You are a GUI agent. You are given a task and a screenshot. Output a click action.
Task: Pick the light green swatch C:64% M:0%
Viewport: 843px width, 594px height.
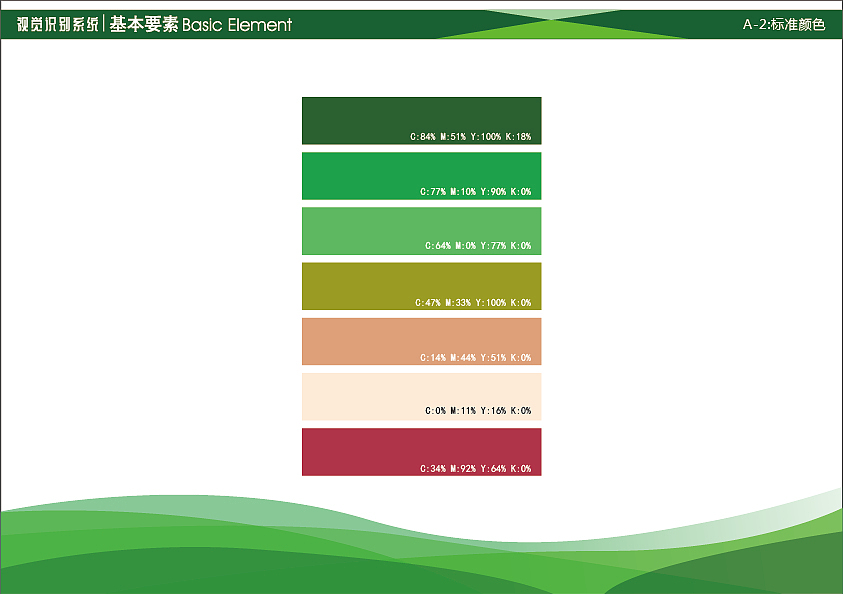coord(422,231)
